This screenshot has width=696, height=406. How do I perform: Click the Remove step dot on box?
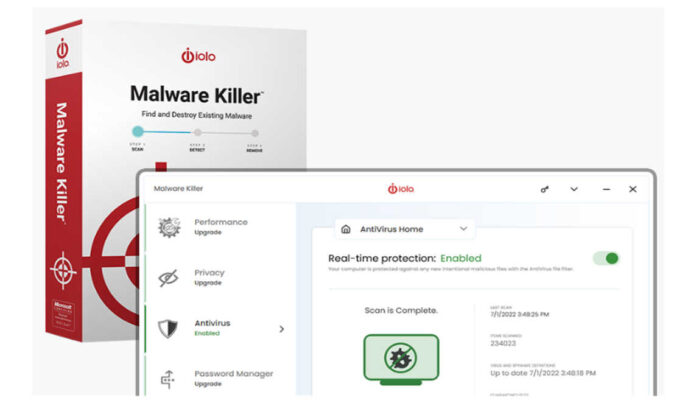click(x=255, y=133)
